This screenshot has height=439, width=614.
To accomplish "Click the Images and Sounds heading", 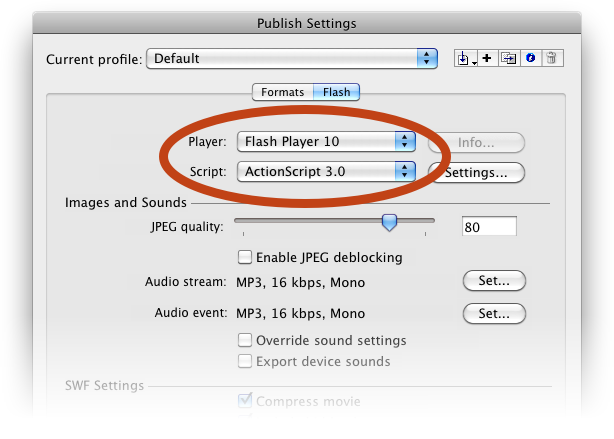I will point(126,202).
